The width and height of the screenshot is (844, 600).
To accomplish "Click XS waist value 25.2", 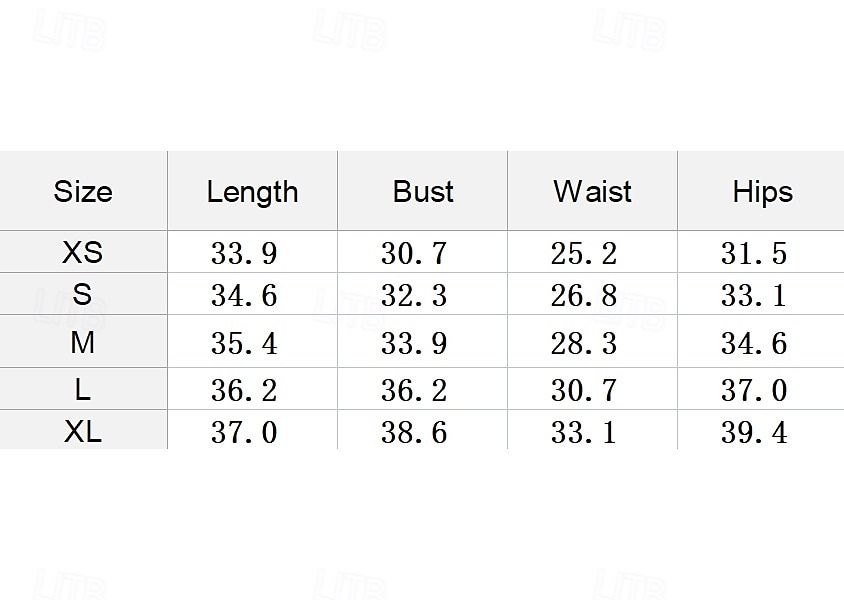I will 583,253.
